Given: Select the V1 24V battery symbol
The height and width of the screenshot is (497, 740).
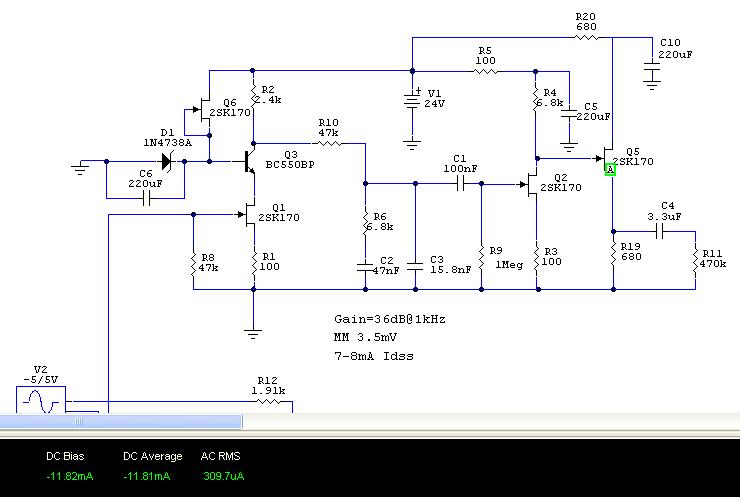Looking at the screenshot, I should (412, 100).
